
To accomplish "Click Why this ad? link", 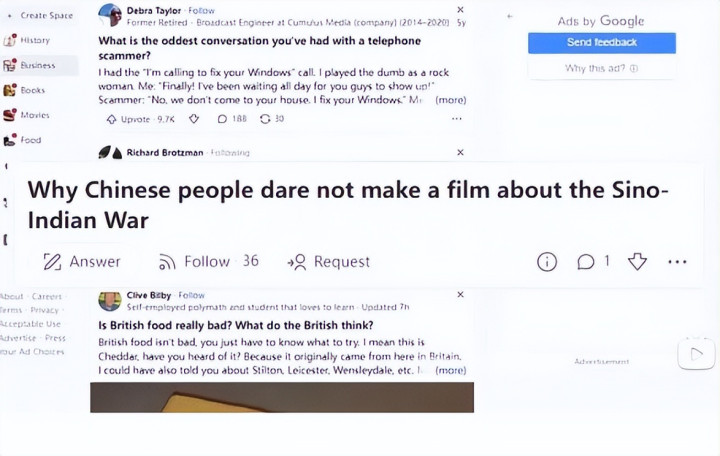I will tap(602, 68).
